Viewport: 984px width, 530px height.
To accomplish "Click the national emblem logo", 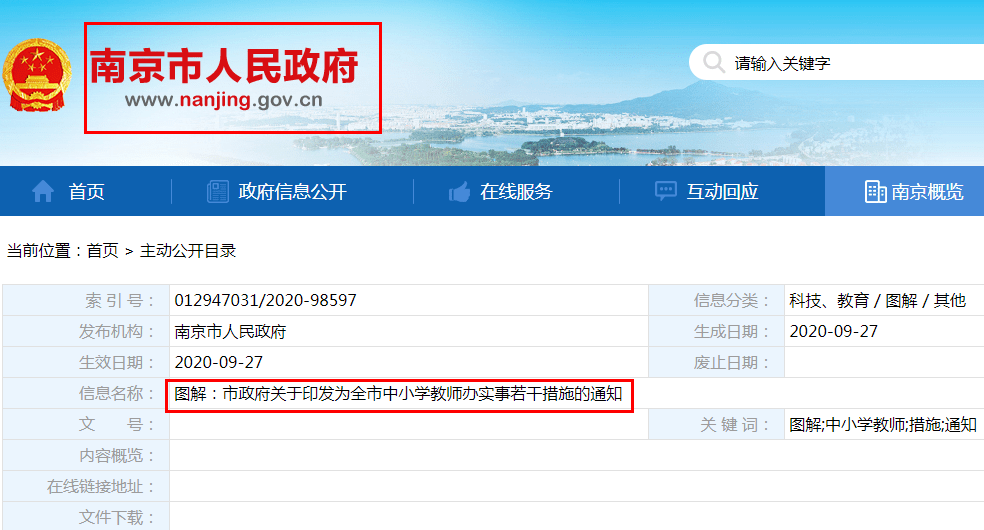I will coord(36,76).
